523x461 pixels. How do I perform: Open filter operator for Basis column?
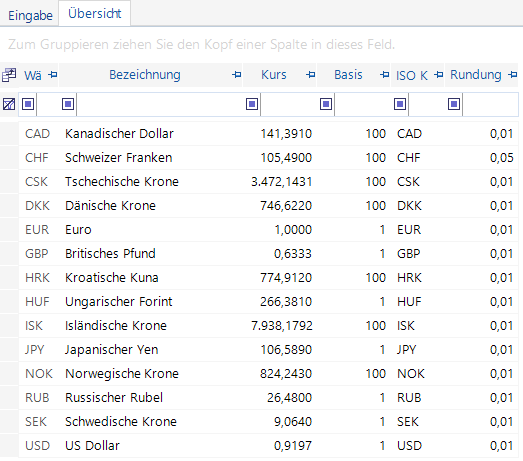[326, 104]
